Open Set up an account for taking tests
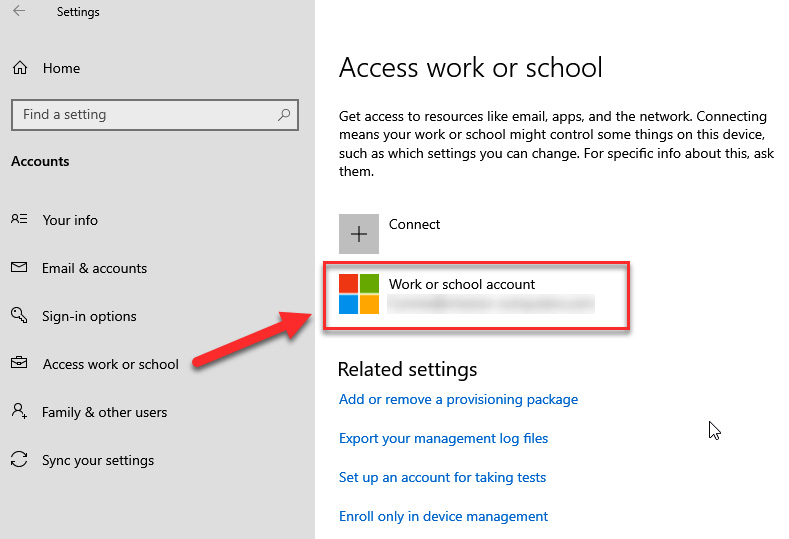This screenshot has width=789, height=539. coord(442,478)
